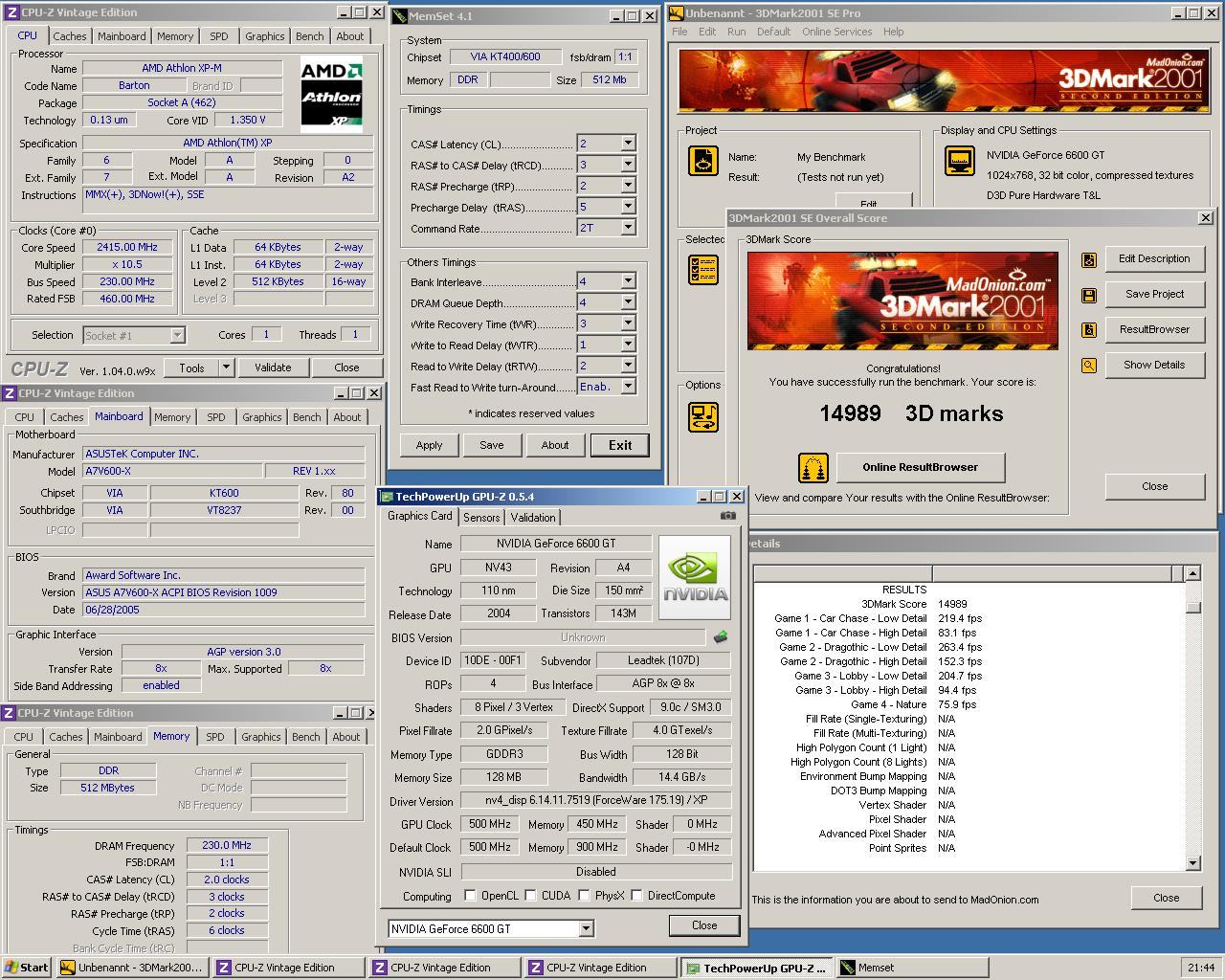Enable the OpenCL checkbox
Image resolution: width=1225 pixels, height=980 pixels.
tap(470, 896)
